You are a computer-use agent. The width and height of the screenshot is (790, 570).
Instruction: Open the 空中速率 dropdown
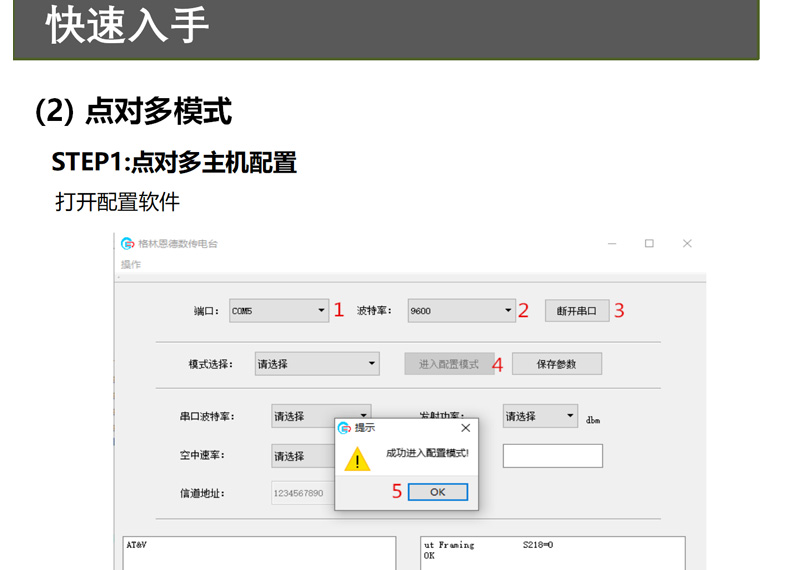303,456
